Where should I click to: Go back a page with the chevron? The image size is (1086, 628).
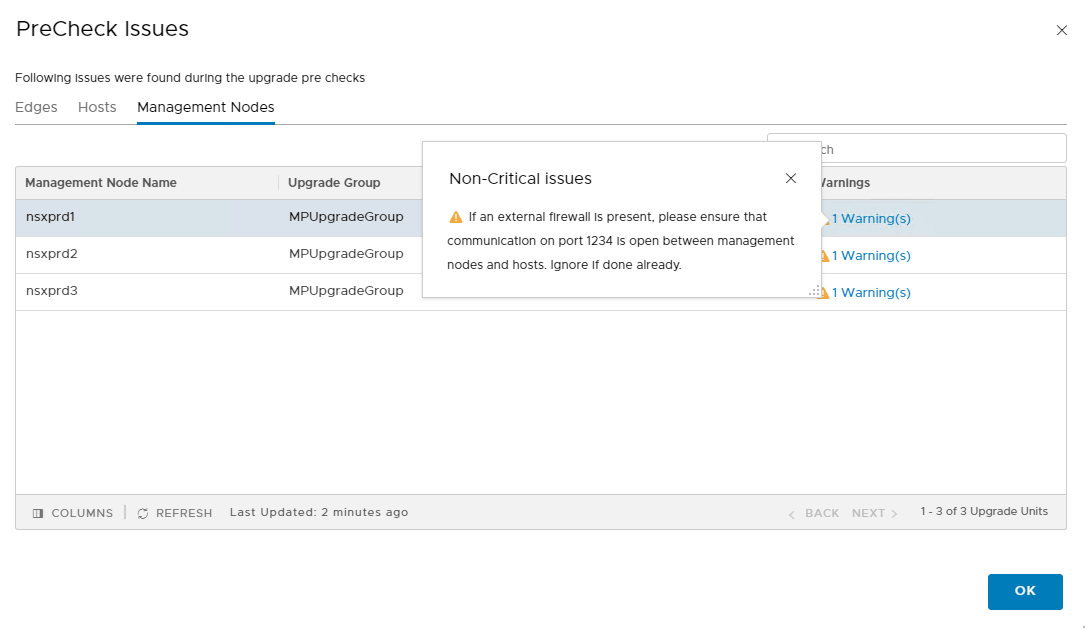[792, 513]
